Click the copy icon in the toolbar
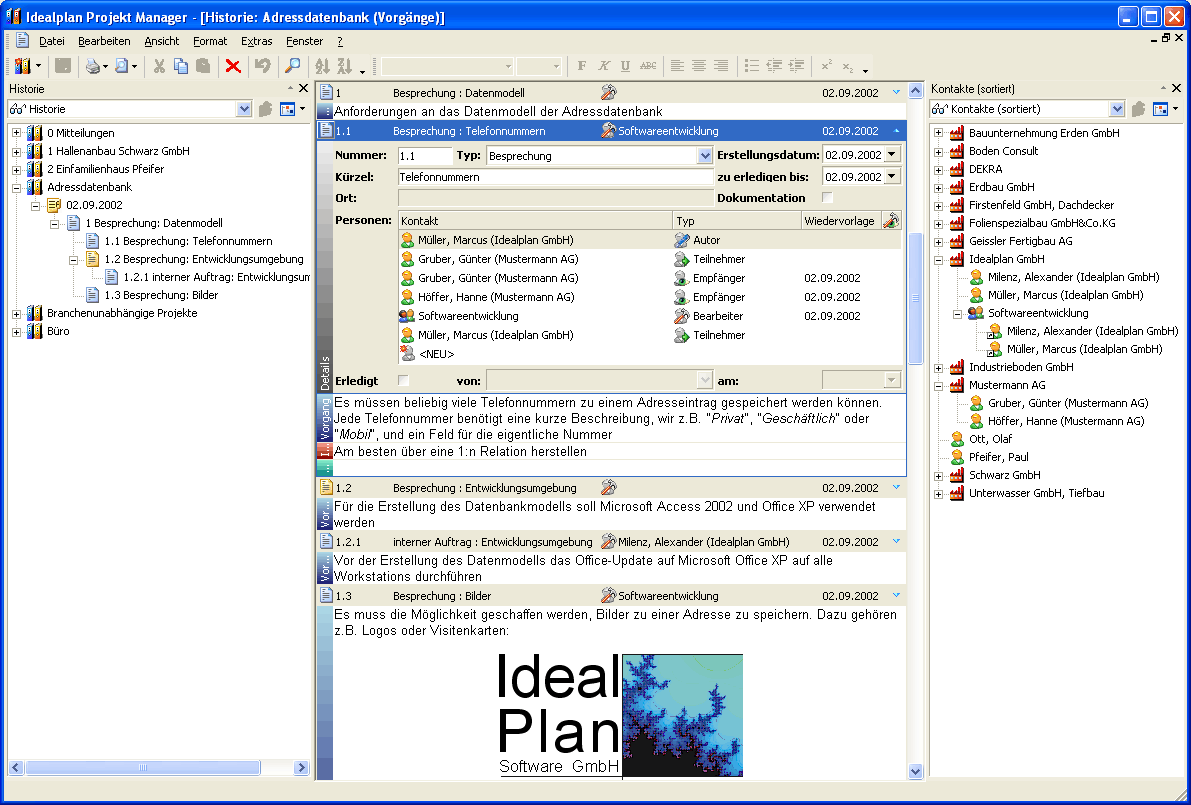 [x=181, y=67]
